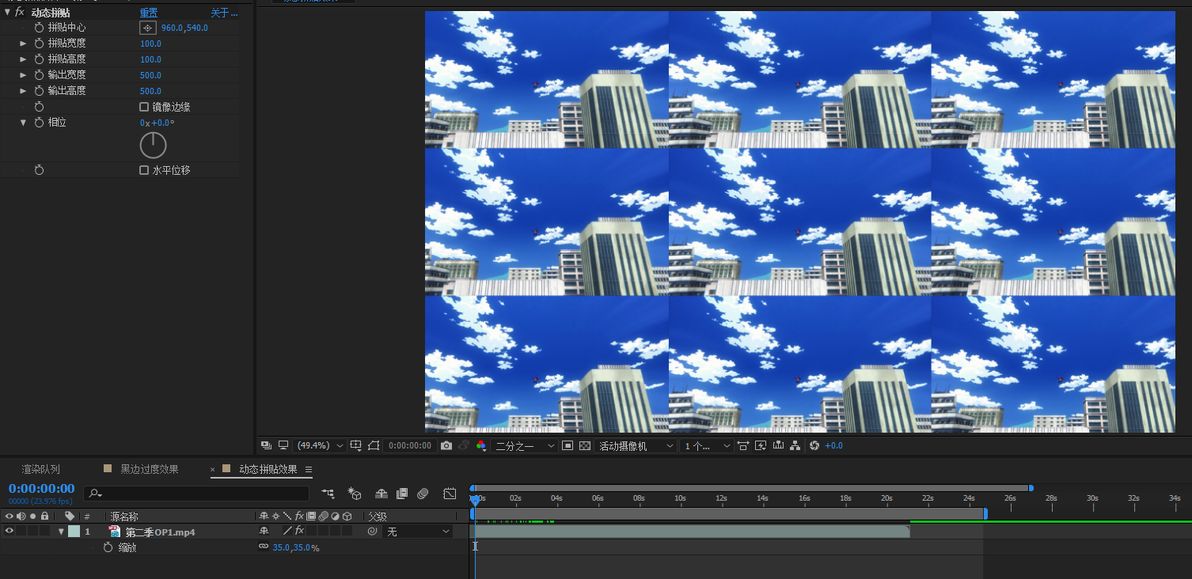This screenshot has width=1192, height=579.
Task: Toggle stopwatch for 拼贴宽度 property
Action: 39,43
